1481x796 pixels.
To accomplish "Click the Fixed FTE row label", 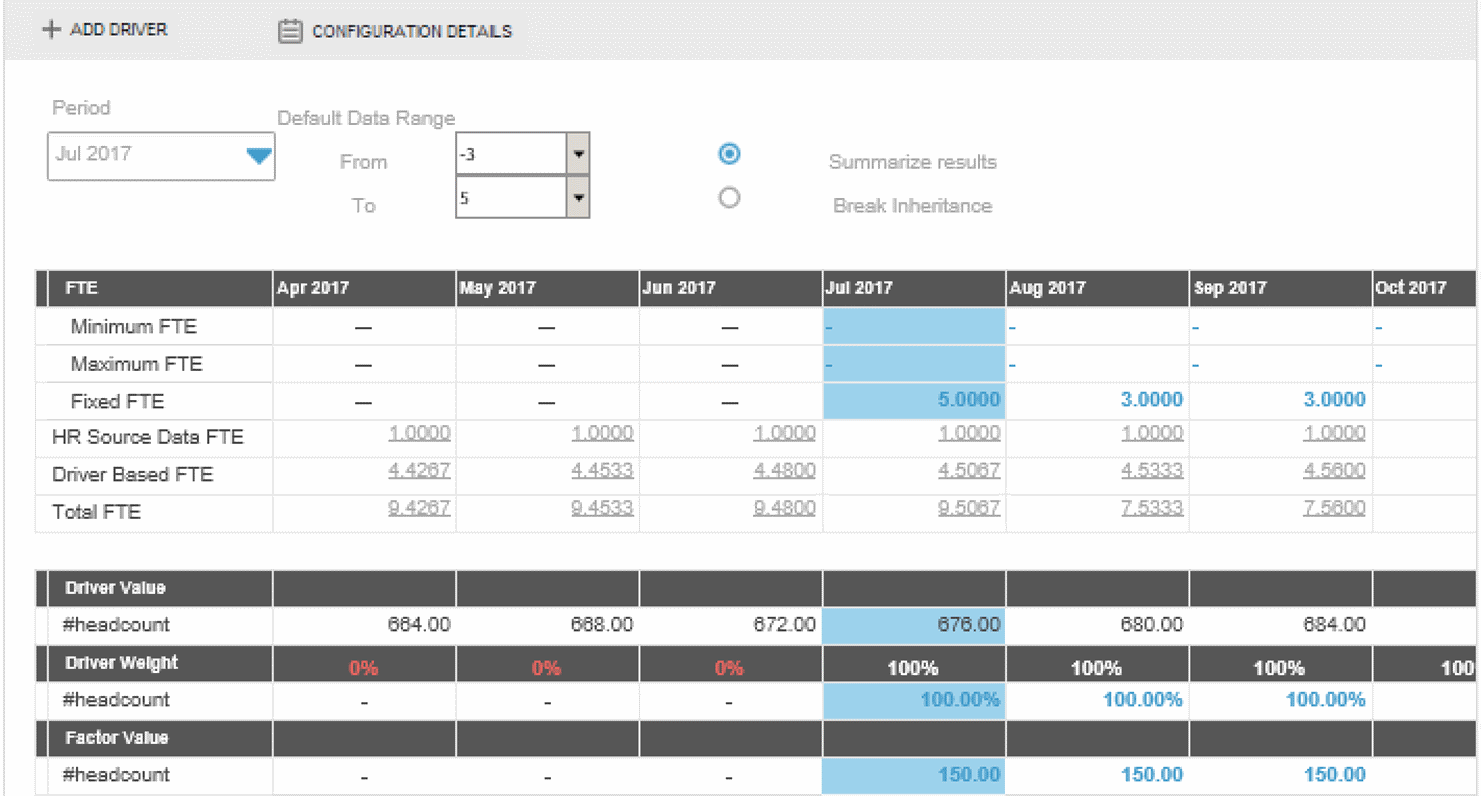I will point(117,401).
